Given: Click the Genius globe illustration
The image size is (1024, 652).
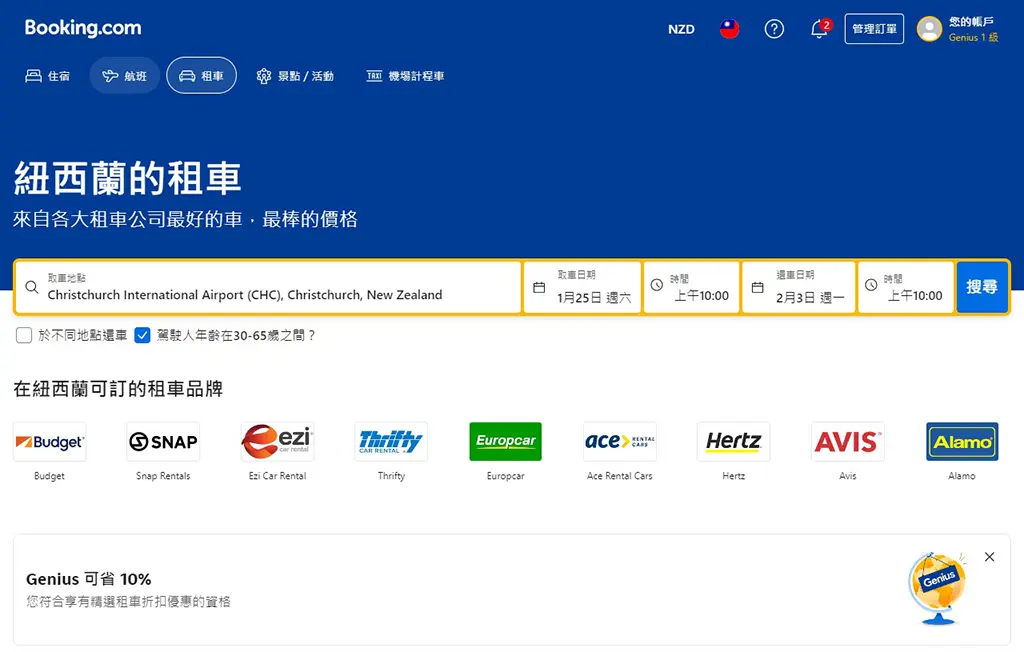Looking at the screenshot, I should point(938,588).
